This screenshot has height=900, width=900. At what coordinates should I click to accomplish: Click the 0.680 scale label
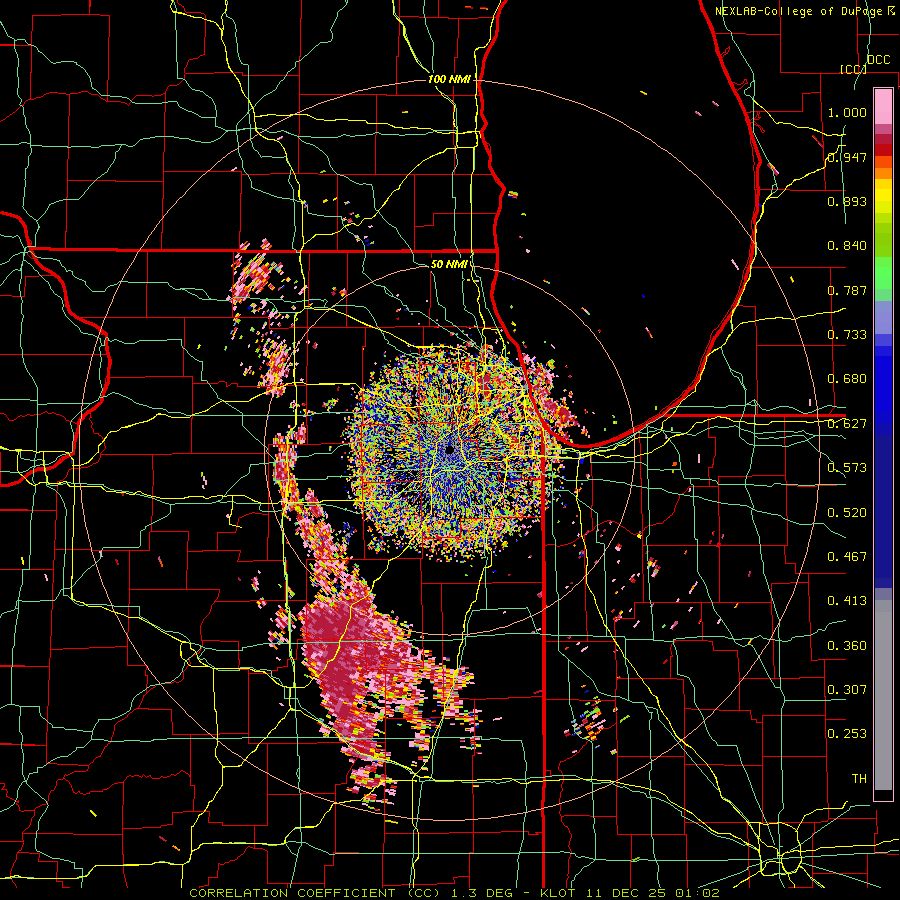click(847, 379)
